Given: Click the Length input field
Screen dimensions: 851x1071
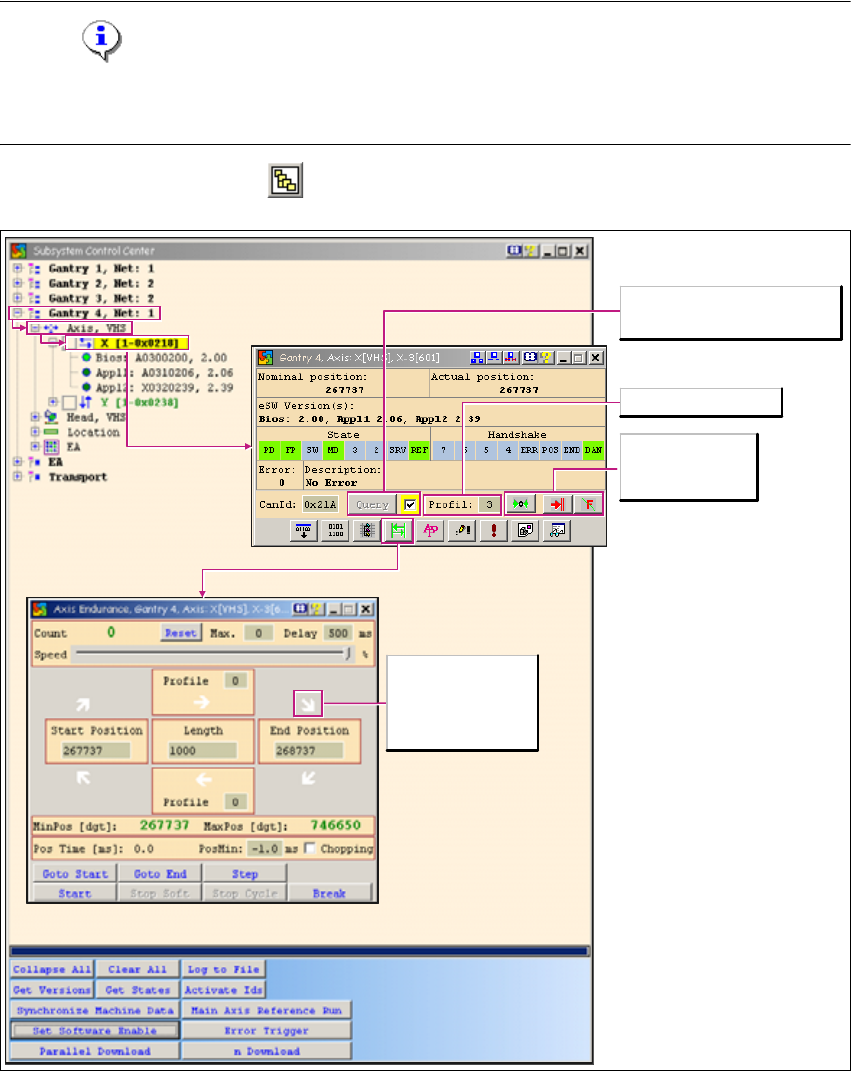Looking at the screenshot, I should (x=204, y=750).
